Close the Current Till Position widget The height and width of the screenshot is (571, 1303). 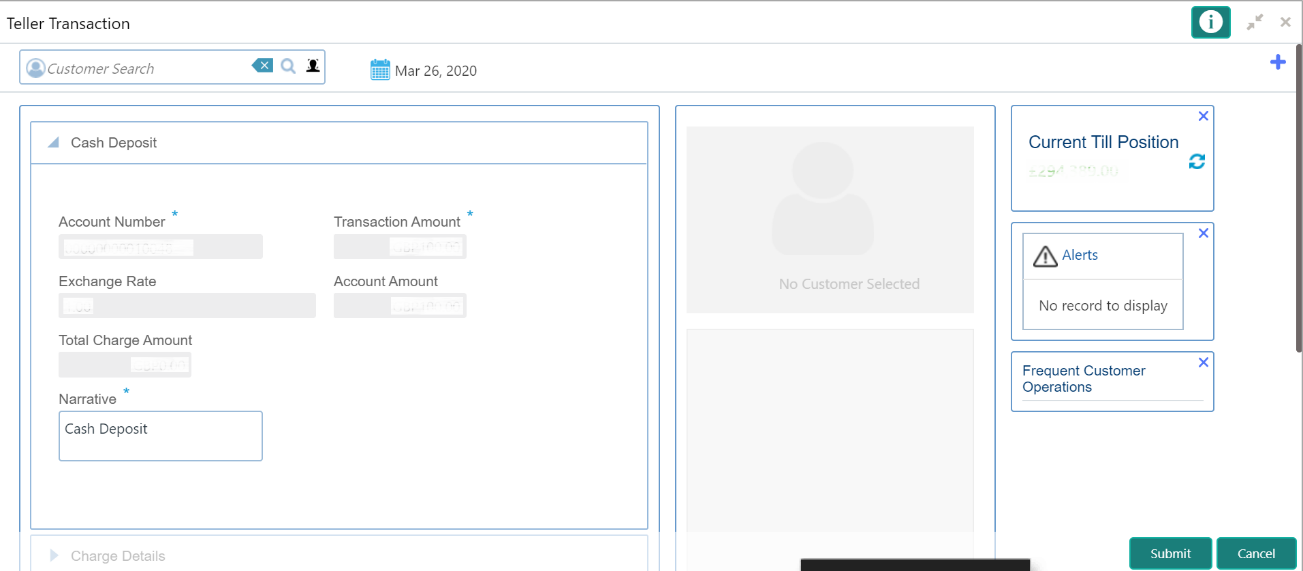coord(1203,116)
